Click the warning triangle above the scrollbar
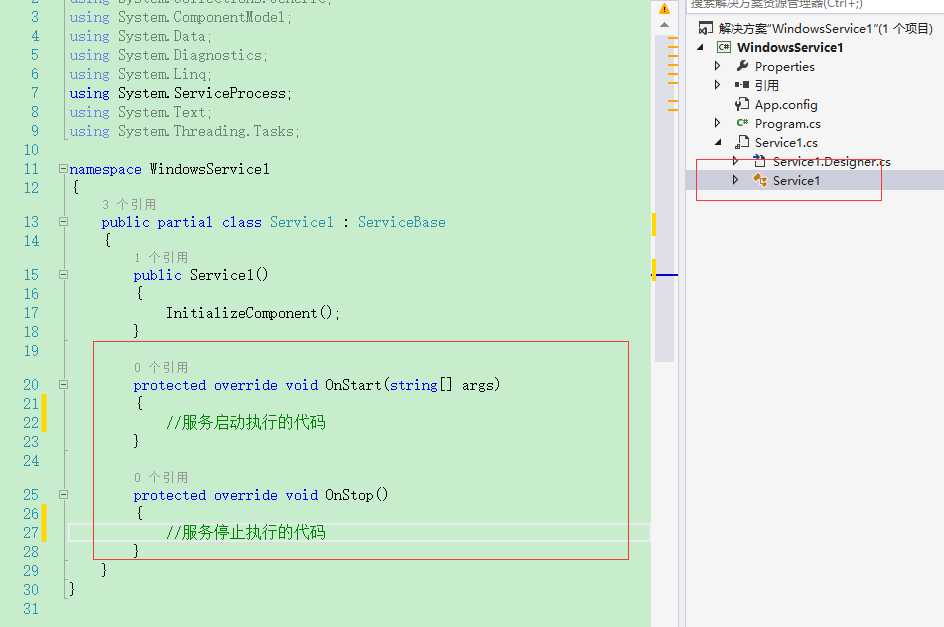944x627 pixels. [x=664, y=8]
